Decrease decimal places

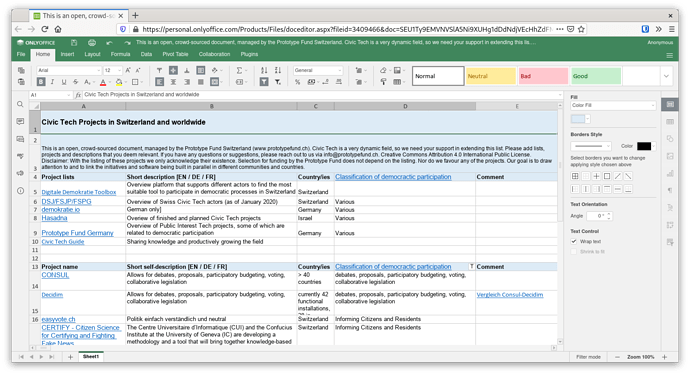(325, 82)
